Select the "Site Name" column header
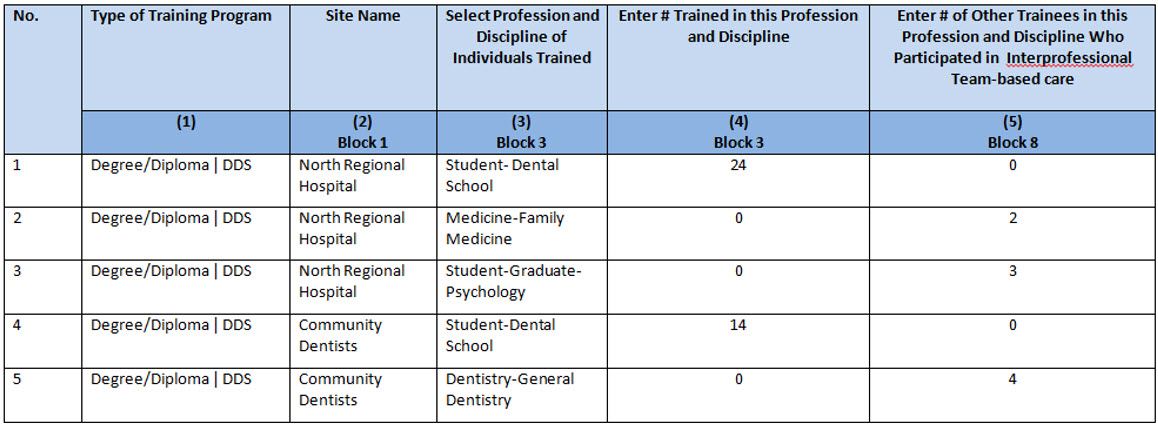The height and width of the screenshot is (424, 1158). tap(362, 16)
